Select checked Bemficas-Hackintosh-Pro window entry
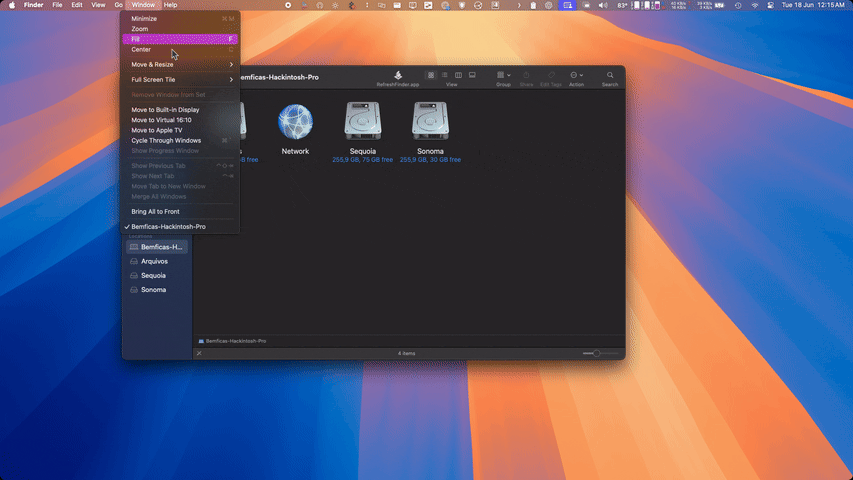853x480 pixels. pyautogui.click(x=180, y=226)
